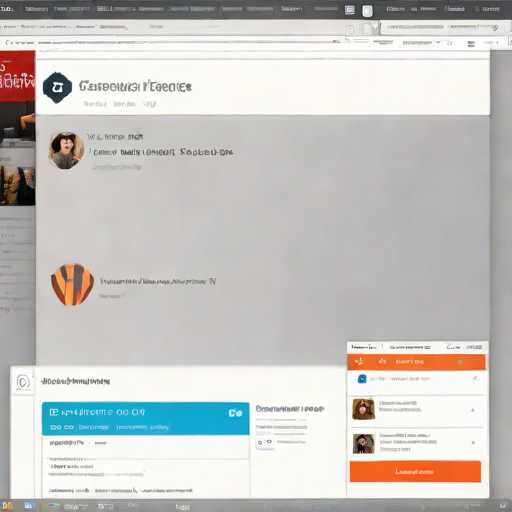Click the large orange button in bottom-right panel
This screenshot has height=512, width=512.
point(415,472)
